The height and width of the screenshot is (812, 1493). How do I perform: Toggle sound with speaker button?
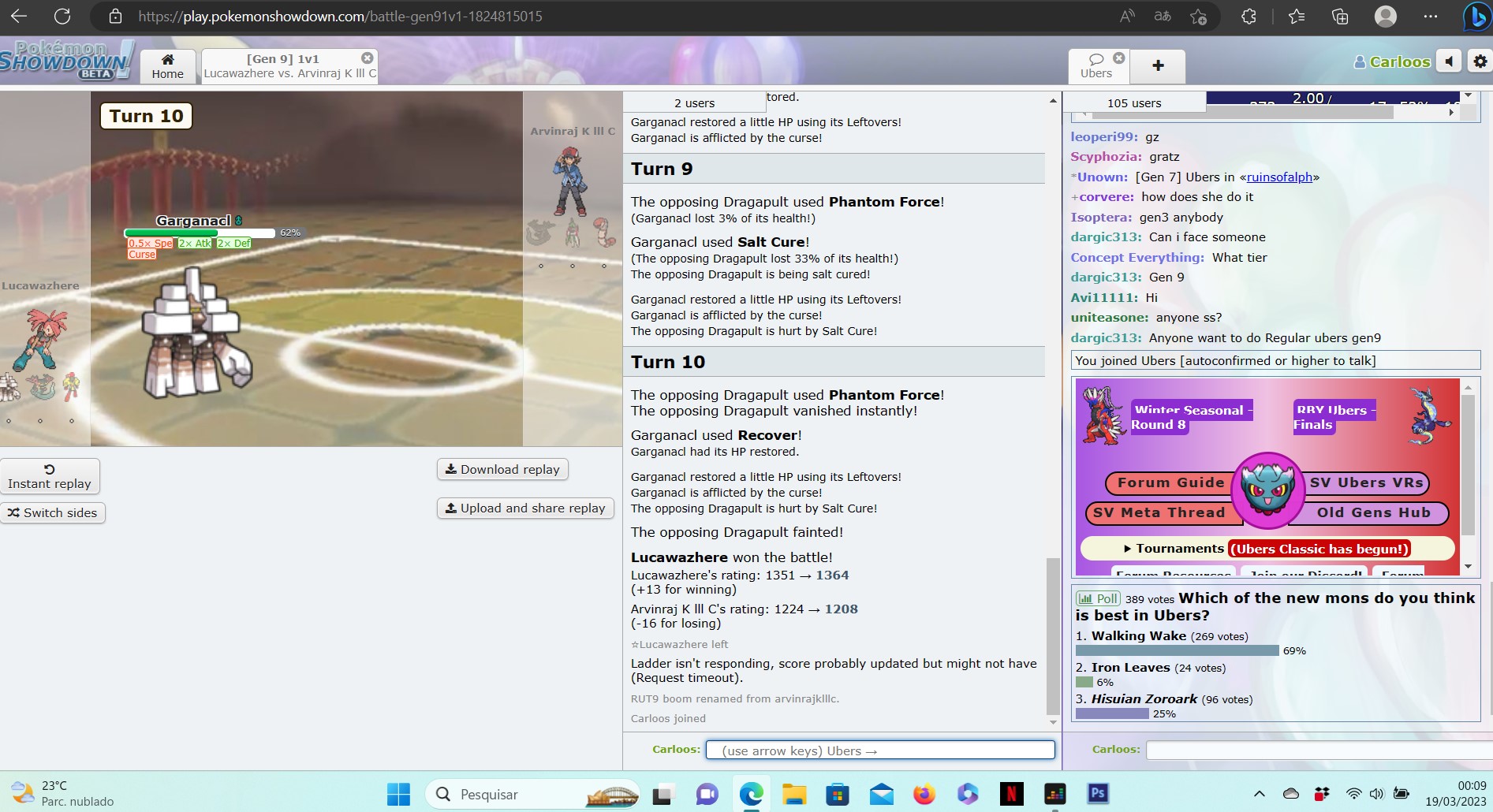[x=1449, y=61]
